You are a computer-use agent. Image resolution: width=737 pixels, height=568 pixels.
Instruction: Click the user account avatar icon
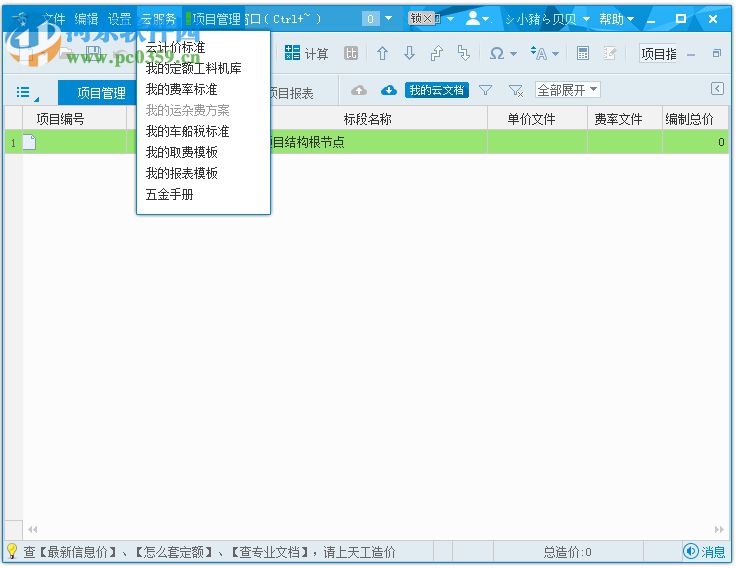coord(473,18)
